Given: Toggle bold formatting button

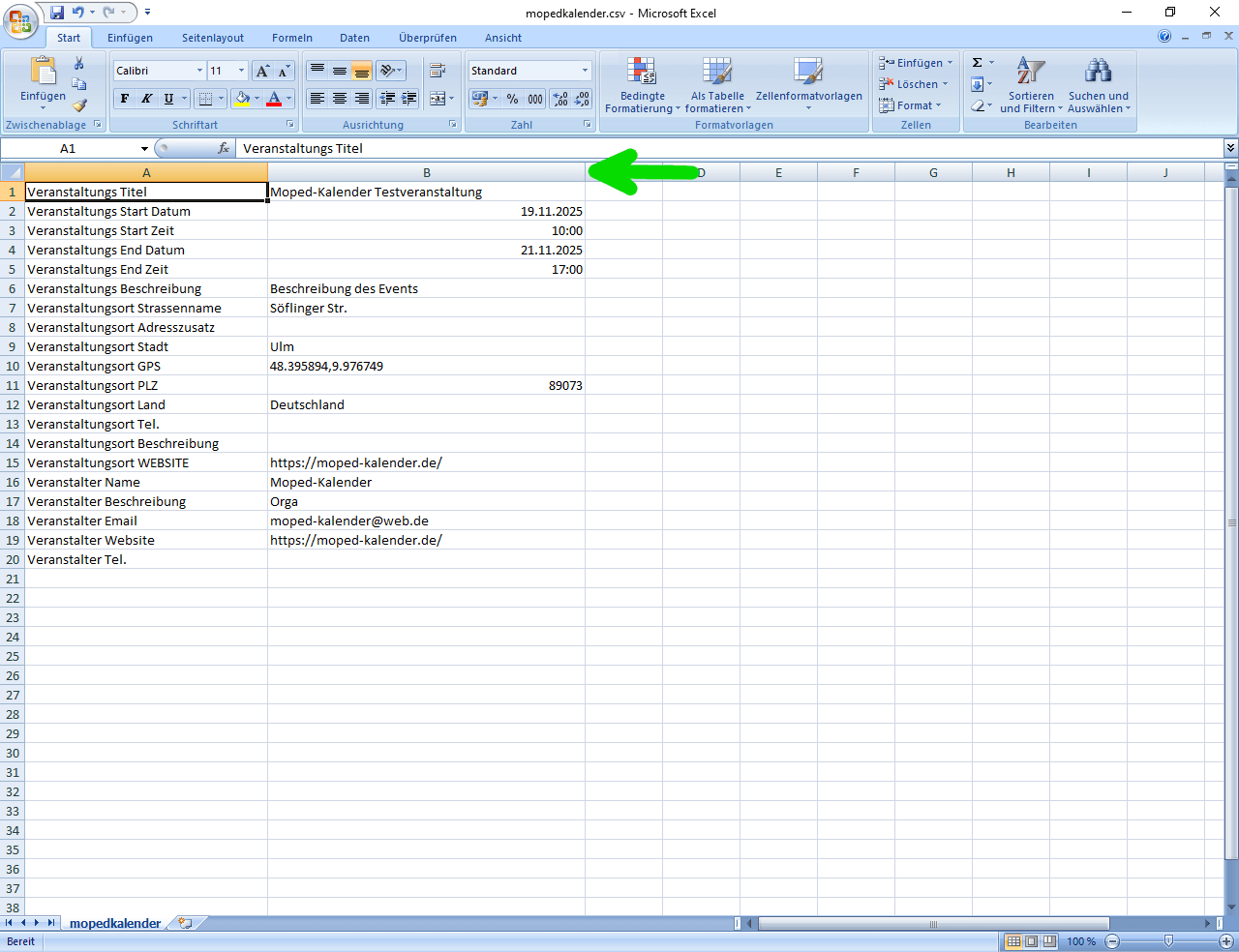Looking at the screenshot, I should point(124,99).
